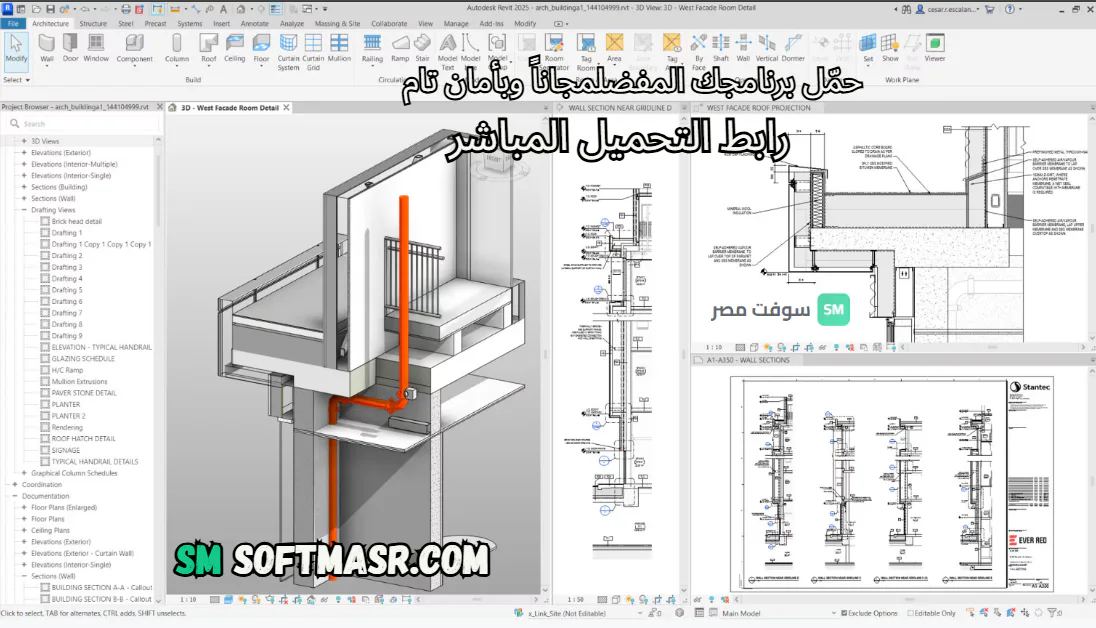Click the Print icon in quick access toolbar

click(x=126, y=9)
